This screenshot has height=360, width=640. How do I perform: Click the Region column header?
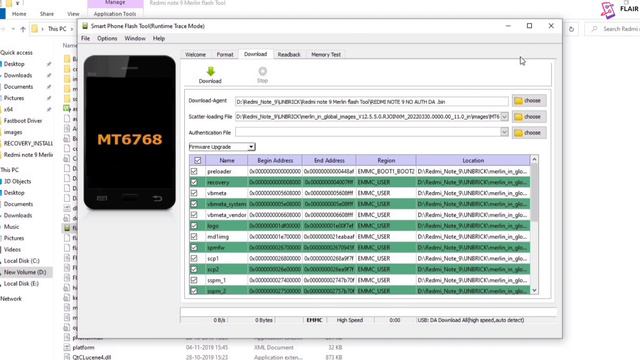(386, 160)
